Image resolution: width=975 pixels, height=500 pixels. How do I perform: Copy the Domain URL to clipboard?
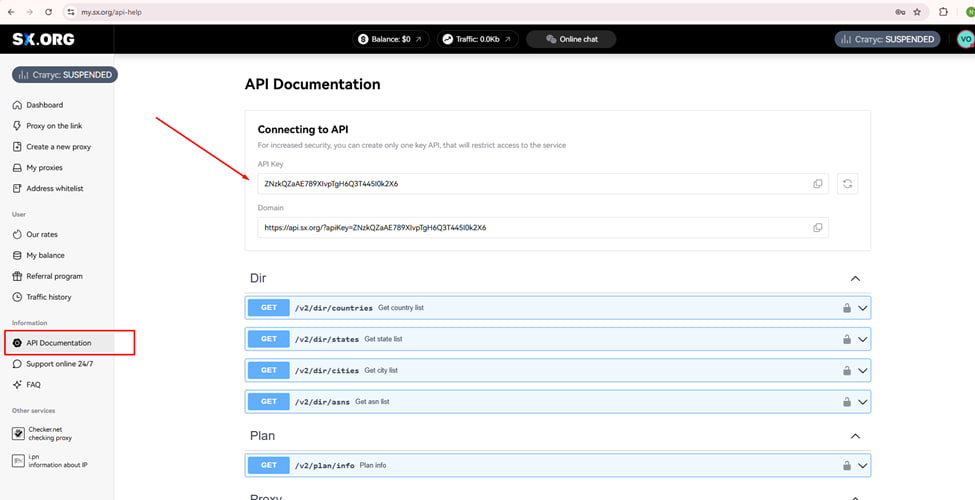[817, 228]
